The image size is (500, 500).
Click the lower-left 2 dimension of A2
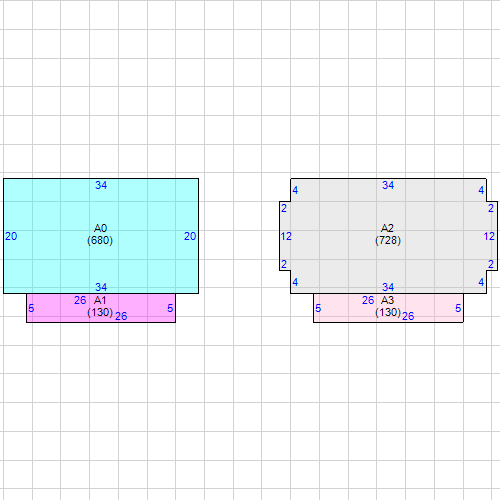tap(284, 264)
